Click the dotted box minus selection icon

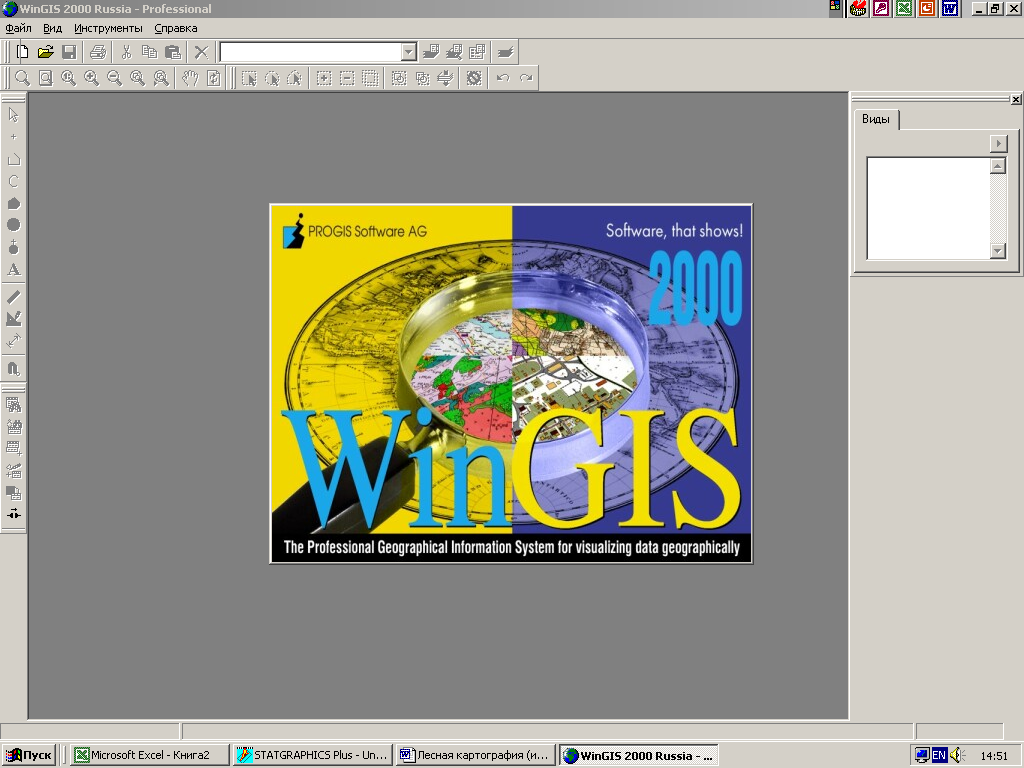pyautogui.click(x=347, y=78)
